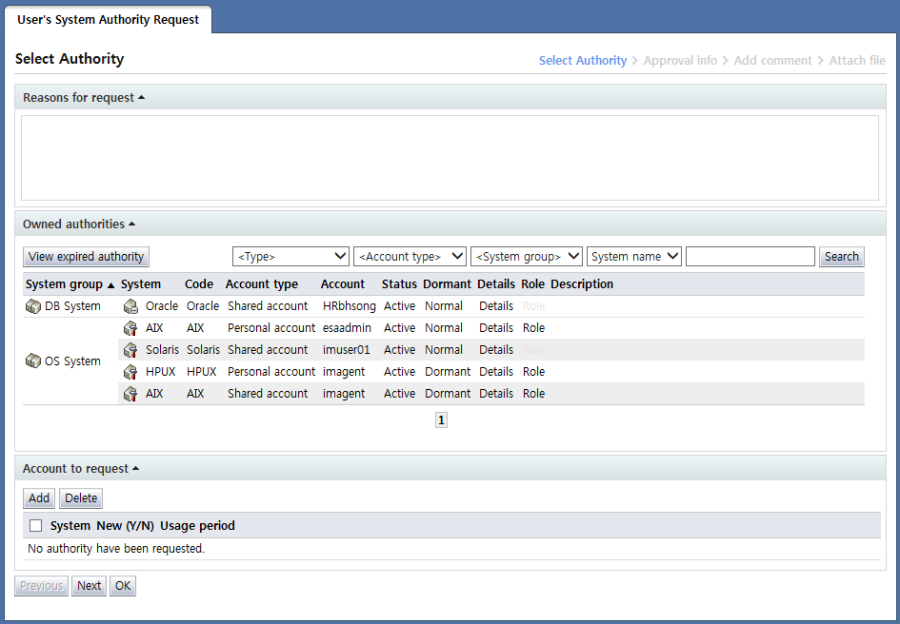Click the View expired authority button

(x=86, y=257)
